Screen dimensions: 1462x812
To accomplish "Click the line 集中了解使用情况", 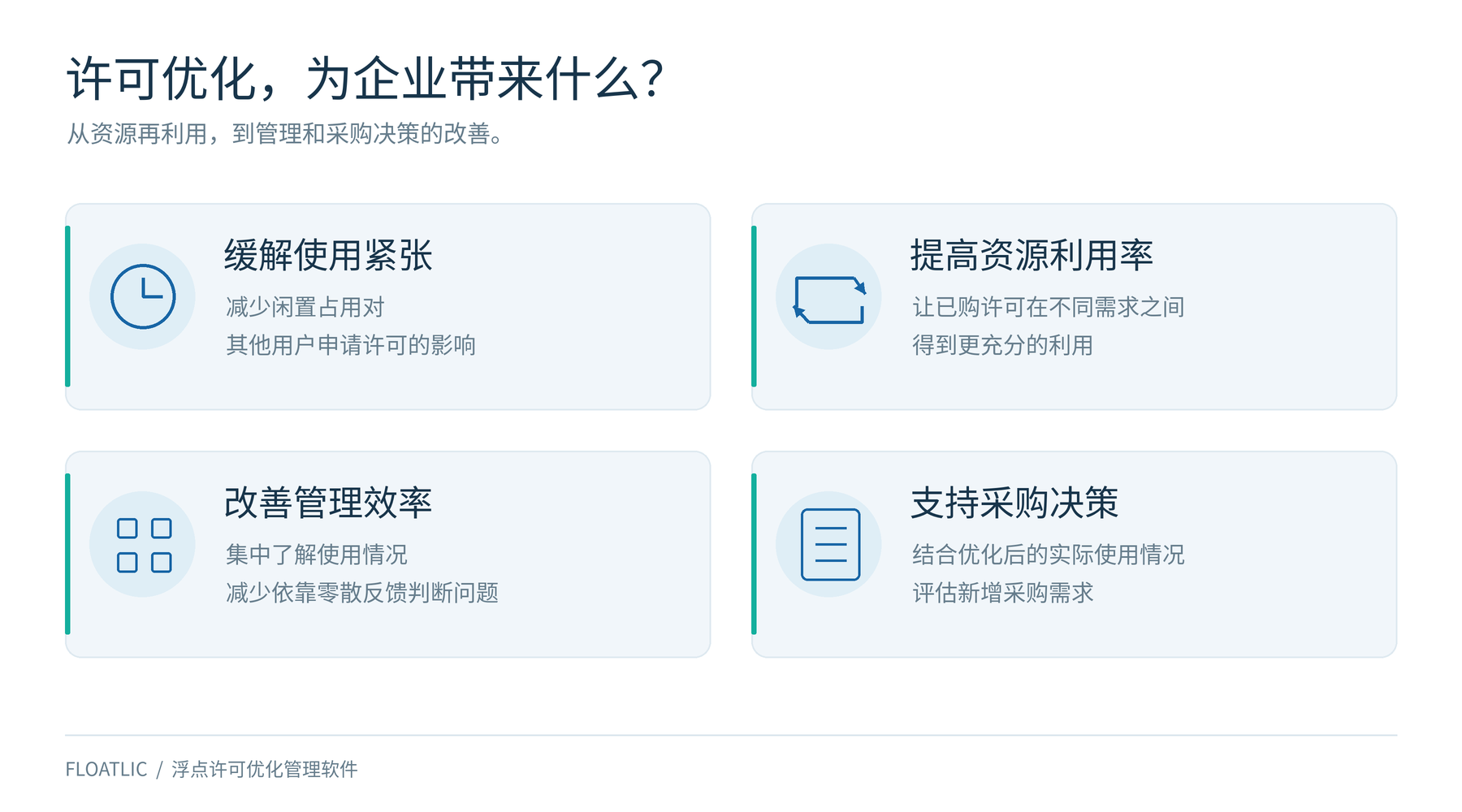I will tap(316, 555).
